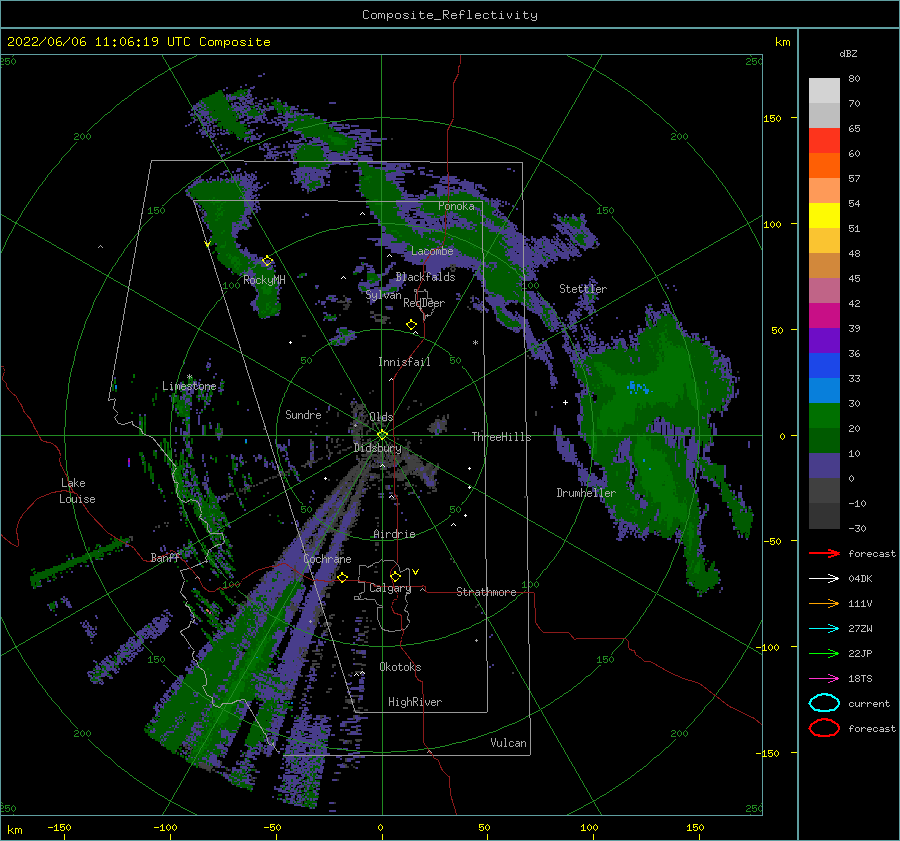Click the Lacombe label
Image resolution: width=900 pixels, height=841 pixels.
click(432, 251)
